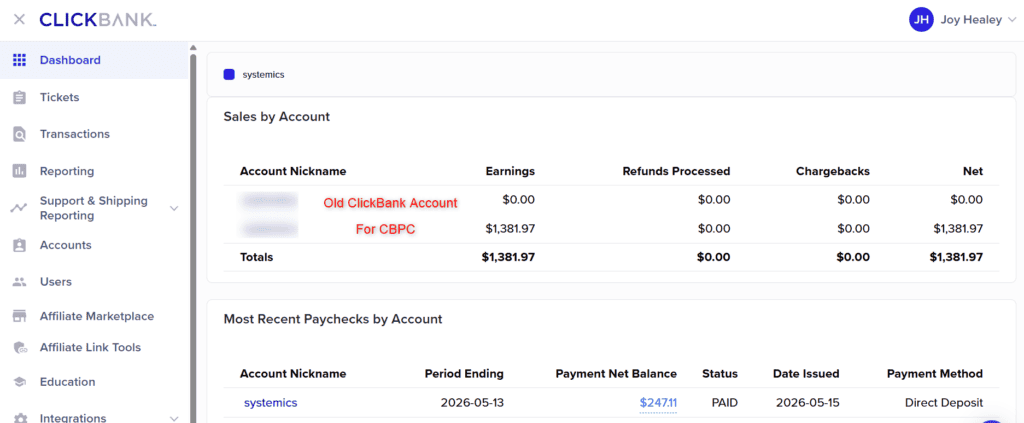Click the blurred nickname in the $0.00 row
This screenshot has height=423, width=1024.
pos(268,200)
